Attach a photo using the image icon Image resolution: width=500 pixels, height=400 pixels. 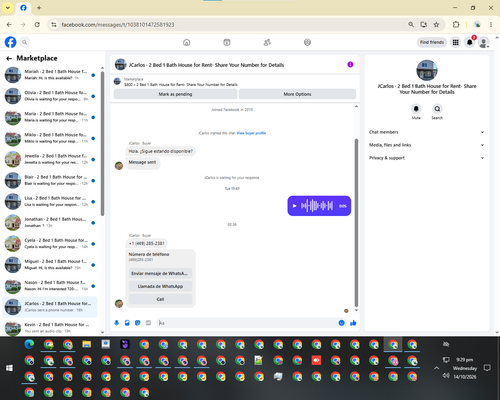(x=127, y=323)
